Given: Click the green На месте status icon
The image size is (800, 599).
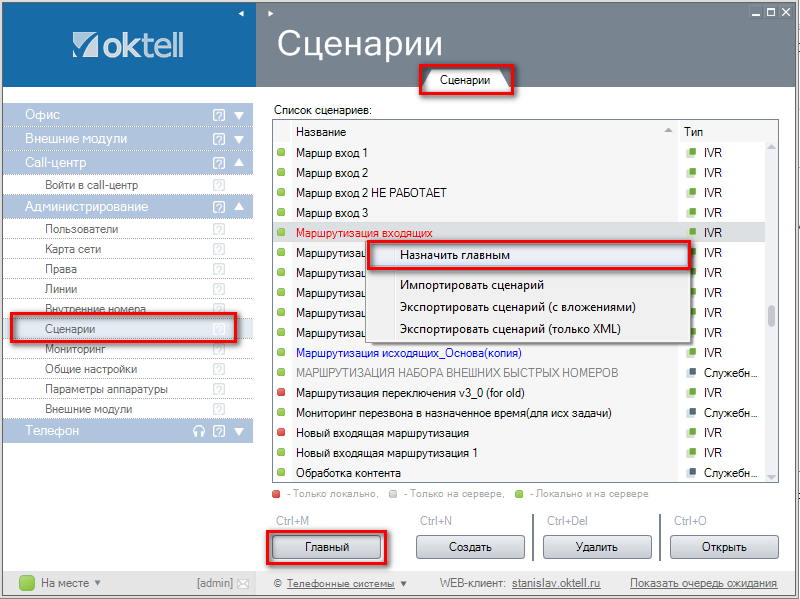Looking at the screenshot, I should click(x=27, y=583).
